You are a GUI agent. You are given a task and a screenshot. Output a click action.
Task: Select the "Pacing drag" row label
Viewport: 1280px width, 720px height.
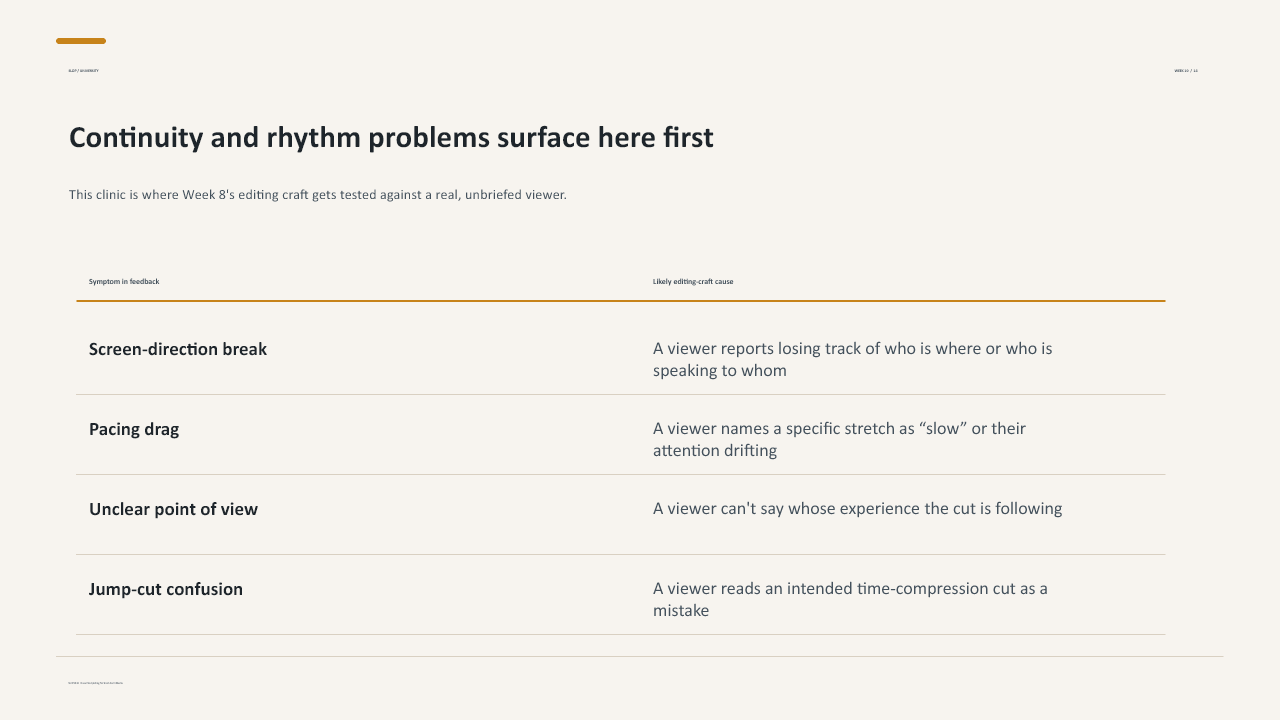(x=134, y=429)
